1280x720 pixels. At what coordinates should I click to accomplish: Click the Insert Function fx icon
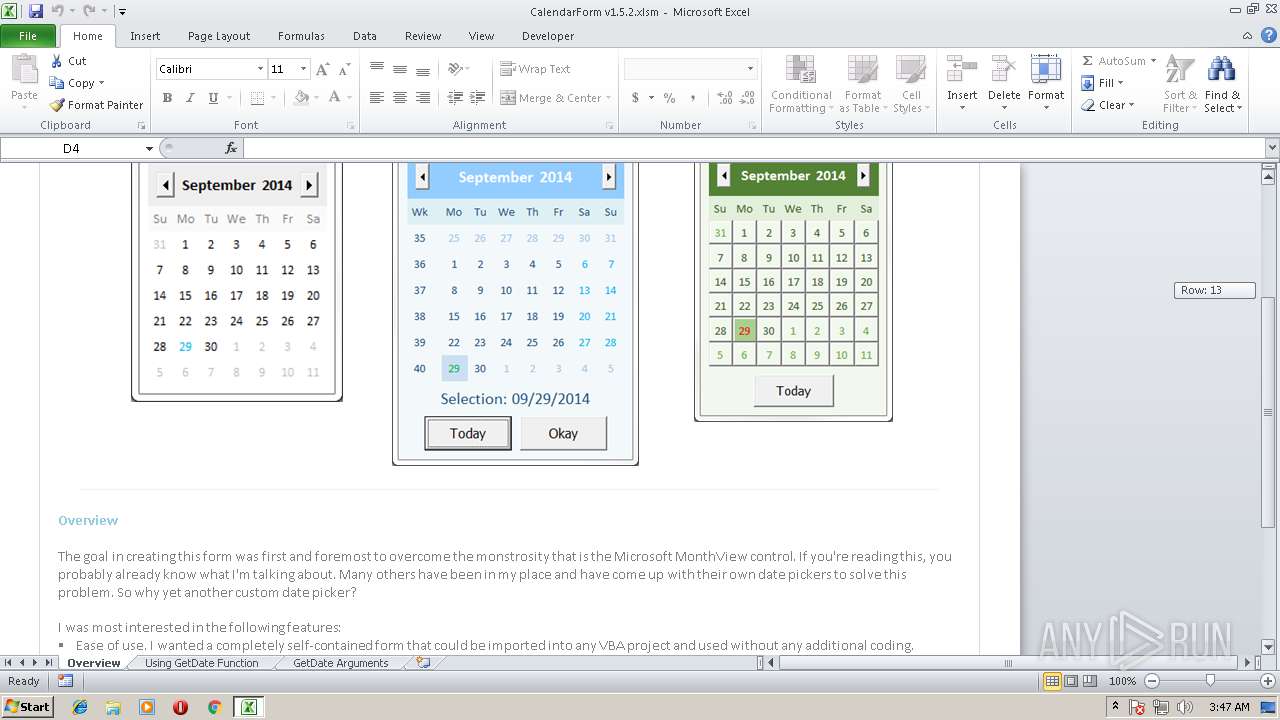coord(231,148)
